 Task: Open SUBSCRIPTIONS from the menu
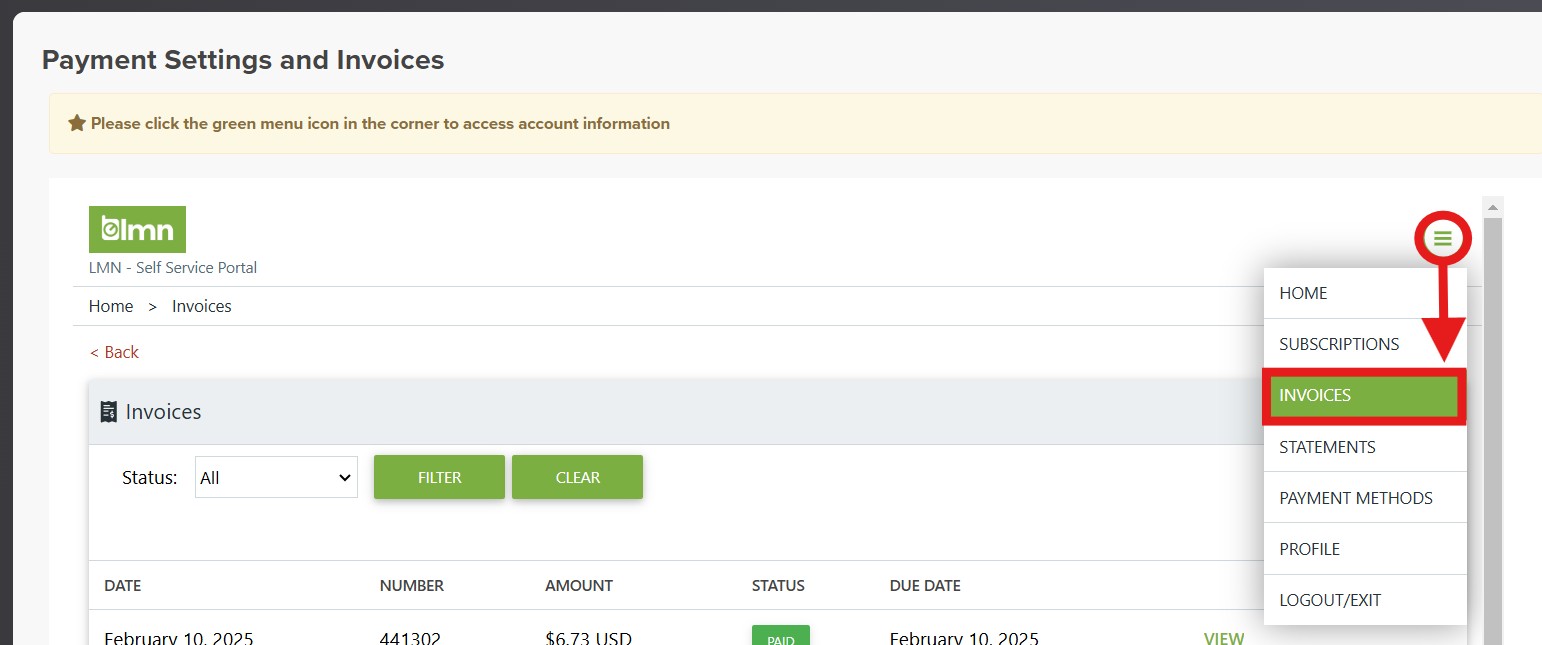1365,344
